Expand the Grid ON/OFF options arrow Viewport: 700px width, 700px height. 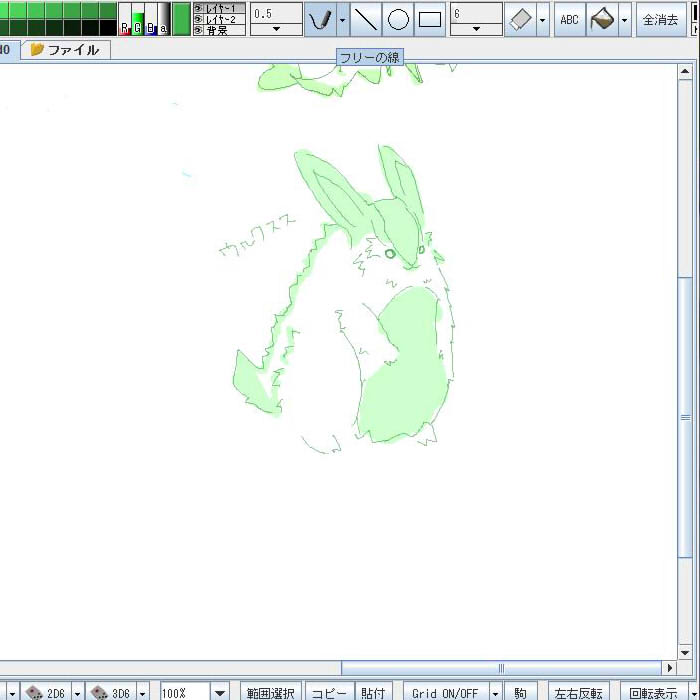495,693
